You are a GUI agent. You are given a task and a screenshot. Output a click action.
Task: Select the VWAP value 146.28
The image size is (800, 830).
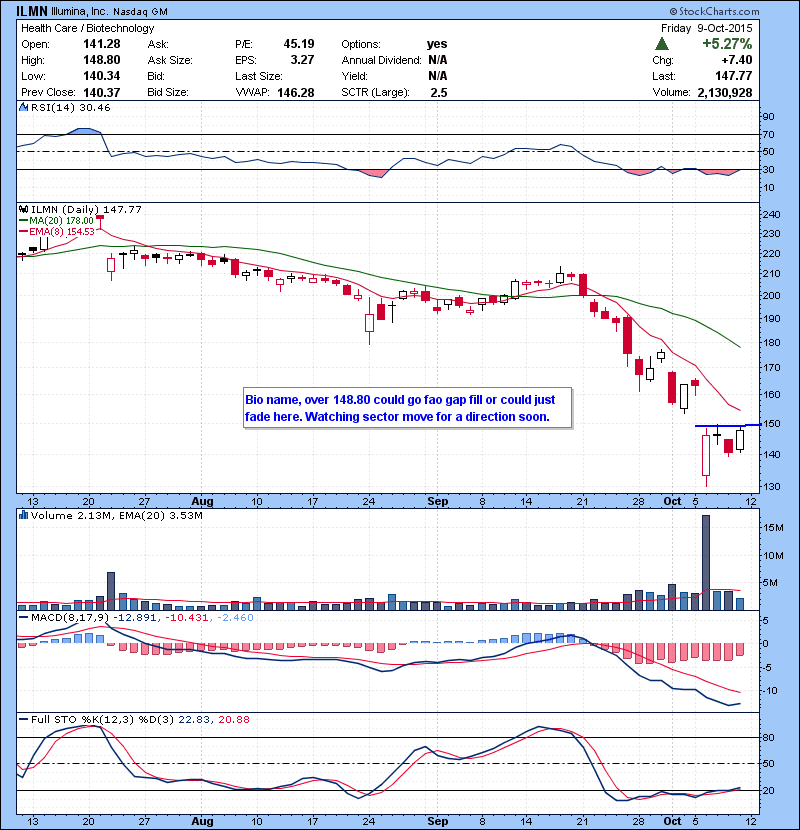point(295,93)
